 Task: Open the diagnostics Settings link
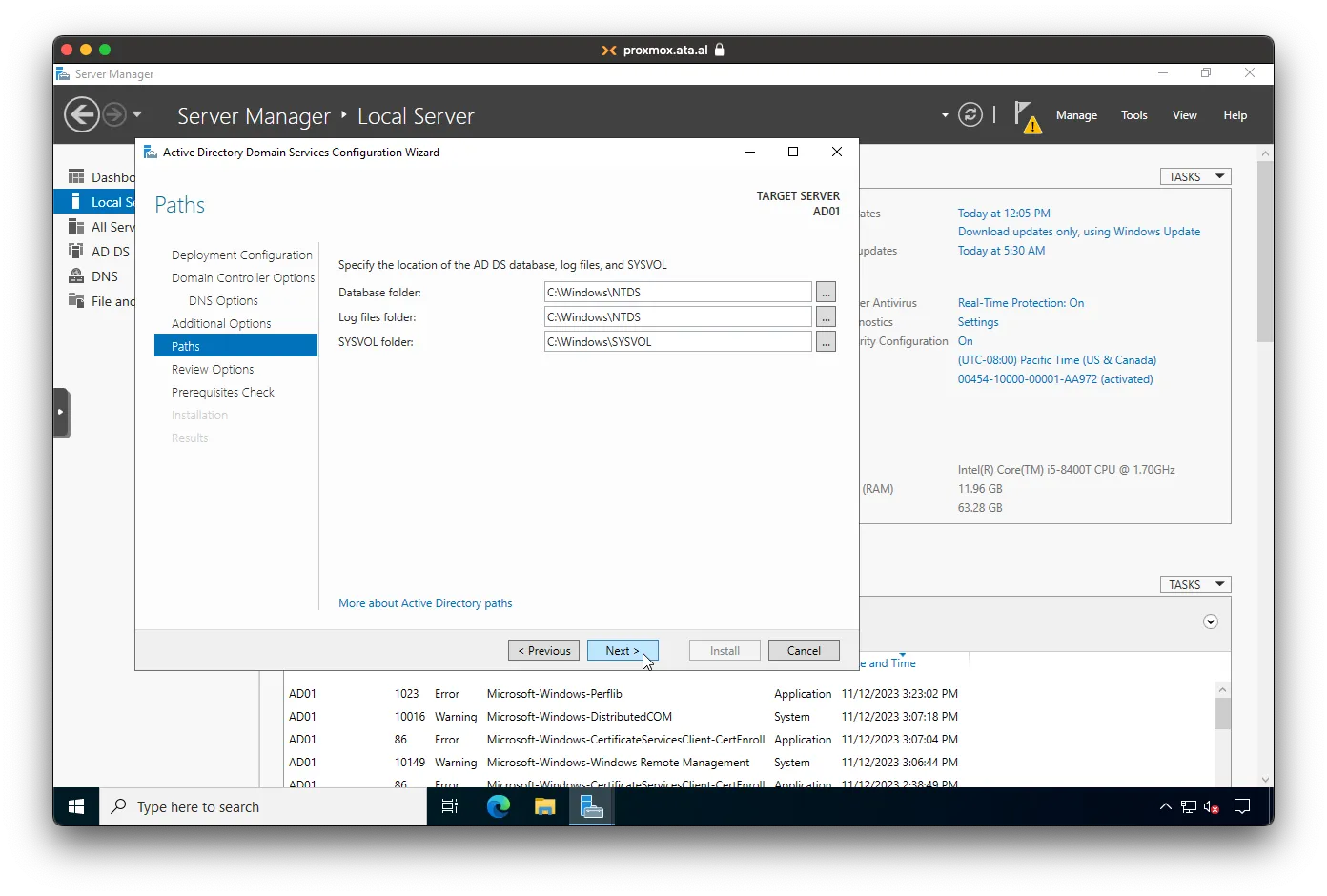click(x=978, y=322)
